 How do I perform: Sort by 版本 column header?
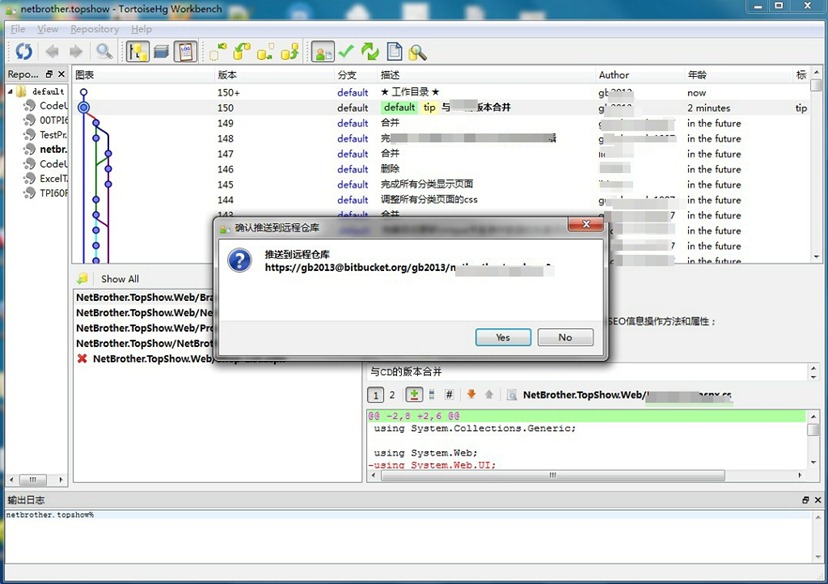coord(275,75)
